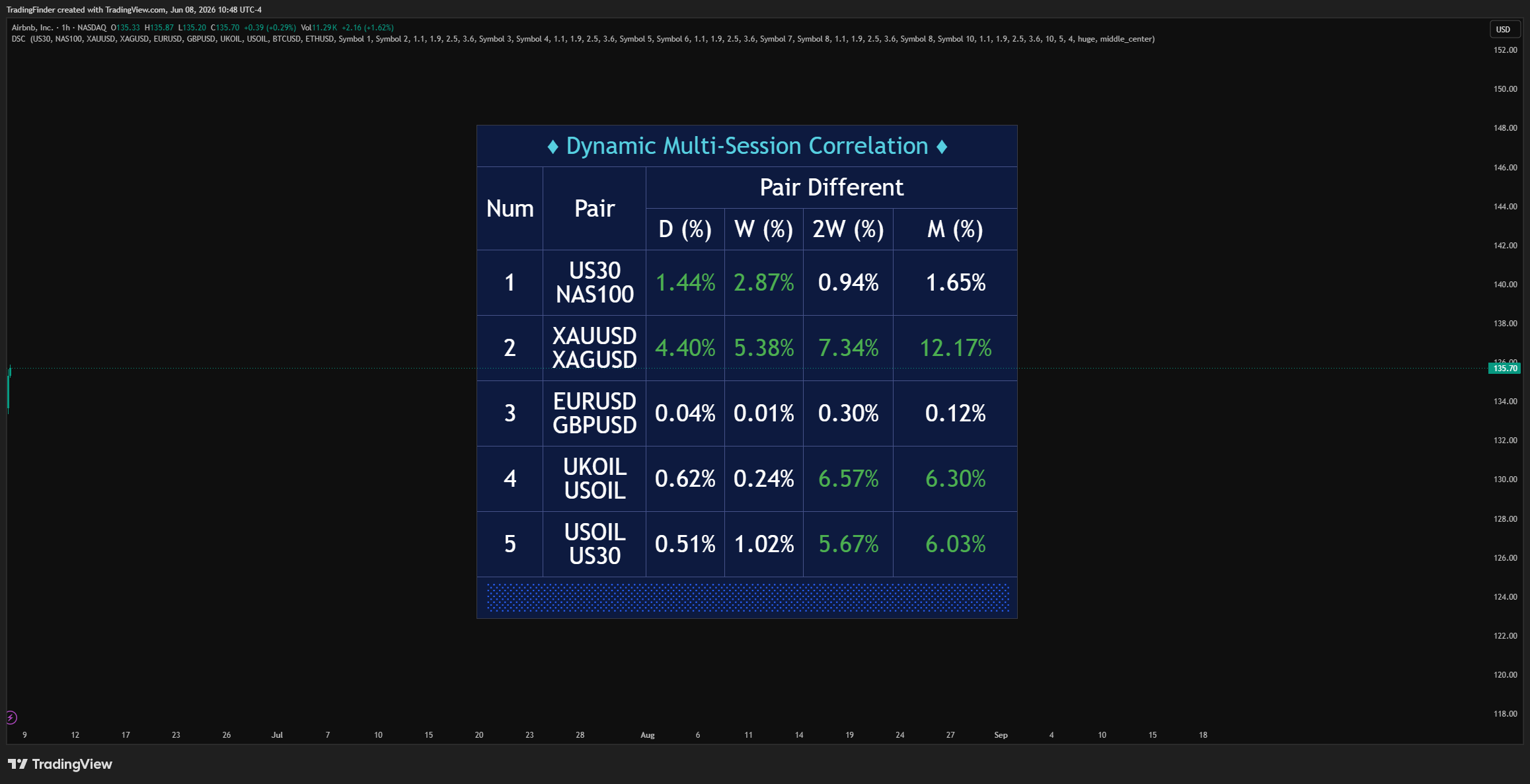Click the Dynamic Multi-Session Correlation title
This screenshot has width=1530, height=784.
click(747, 146)
